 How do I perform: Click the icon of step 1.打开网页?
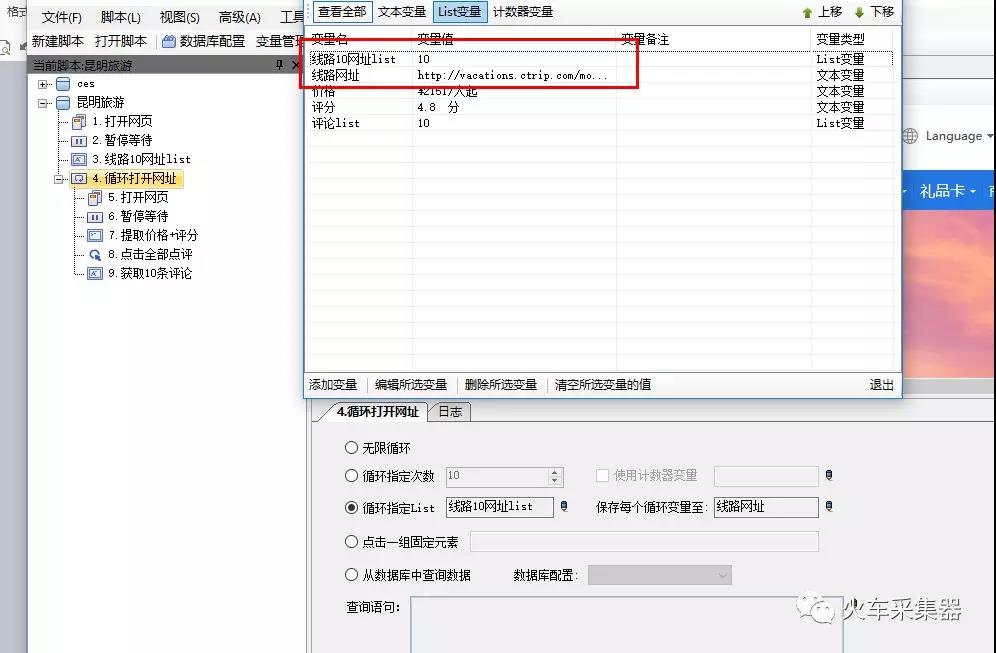tap(79, 122)
